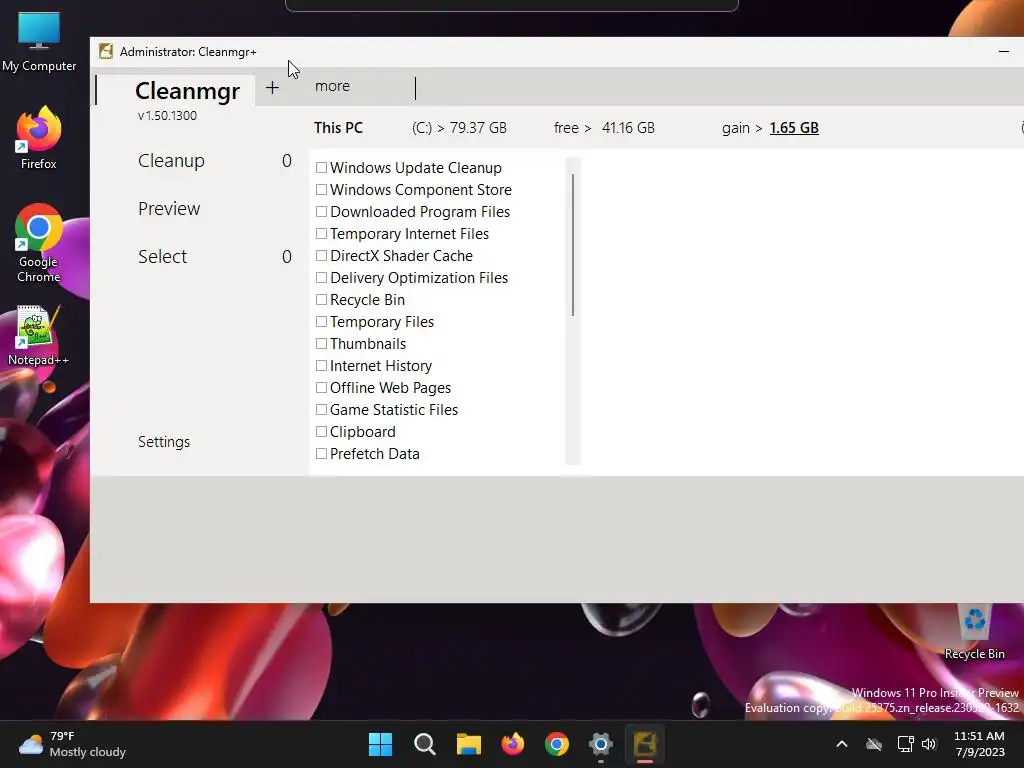Click the cleanup list scrollbar thumb

point(573,246)
